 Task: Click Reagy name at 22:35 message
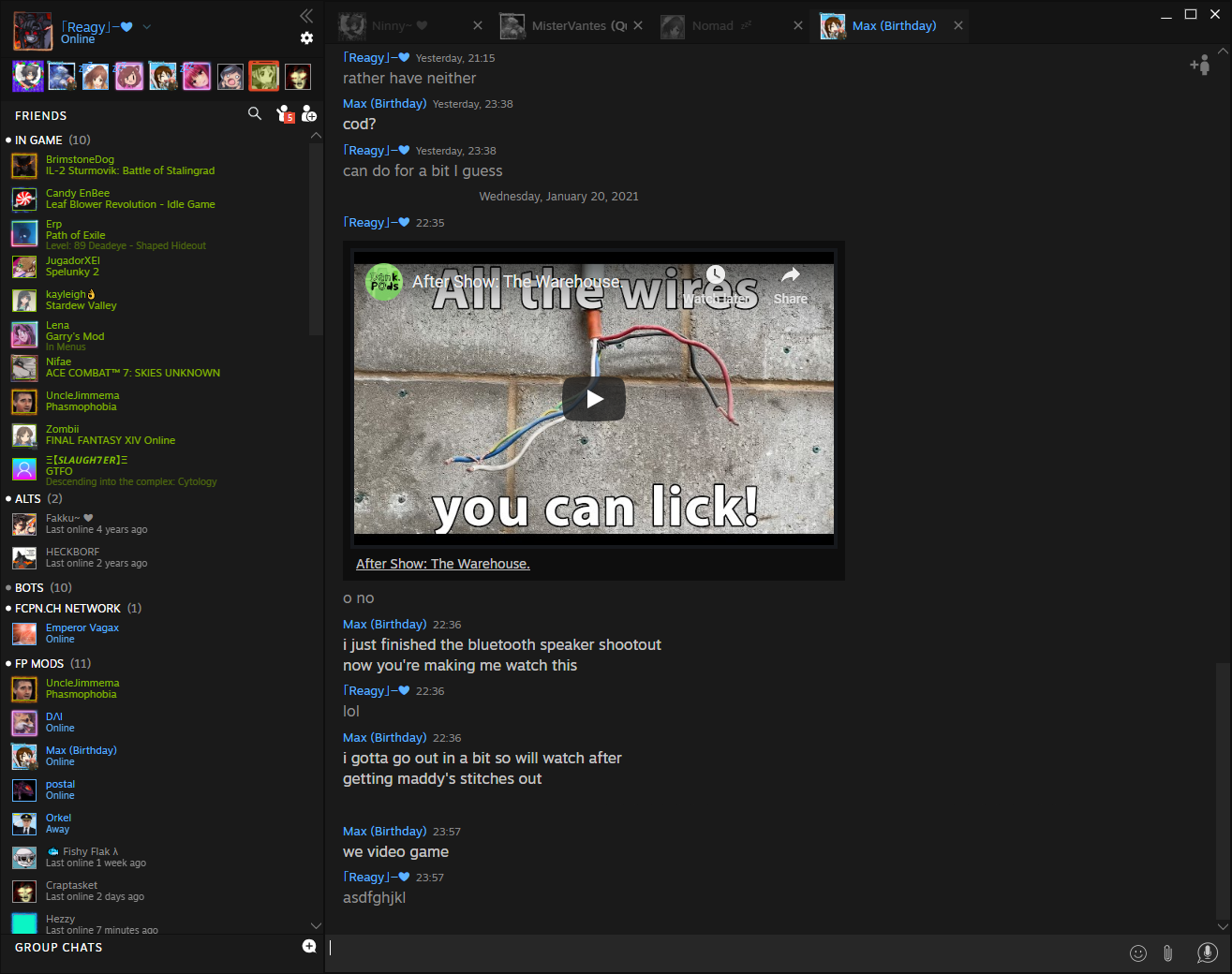click(376, 223)
